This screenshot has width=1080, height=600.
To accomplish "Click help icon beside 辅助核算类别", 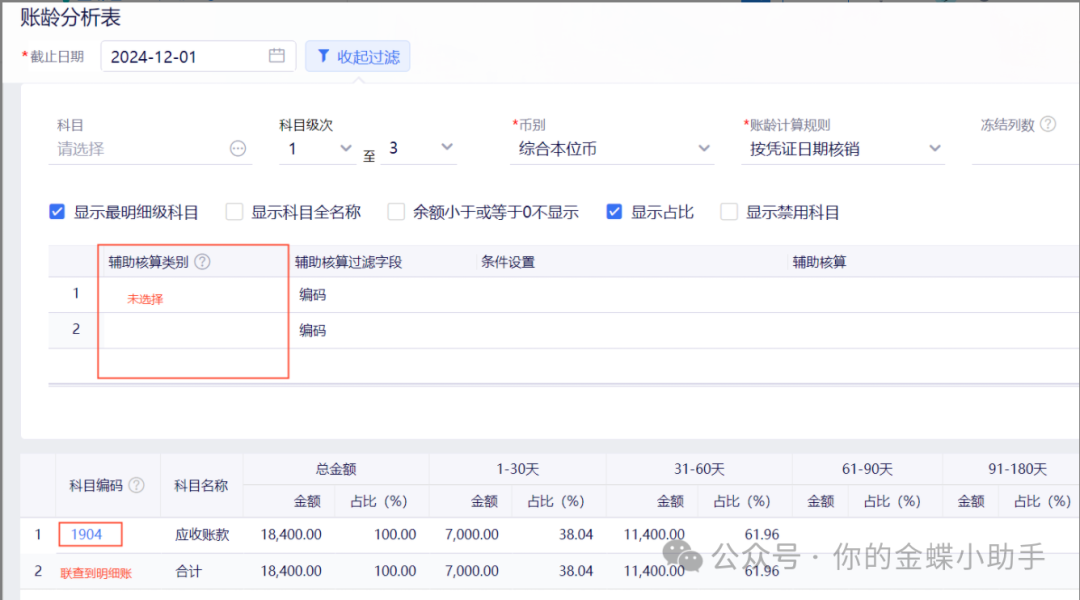I will point(202,262).
